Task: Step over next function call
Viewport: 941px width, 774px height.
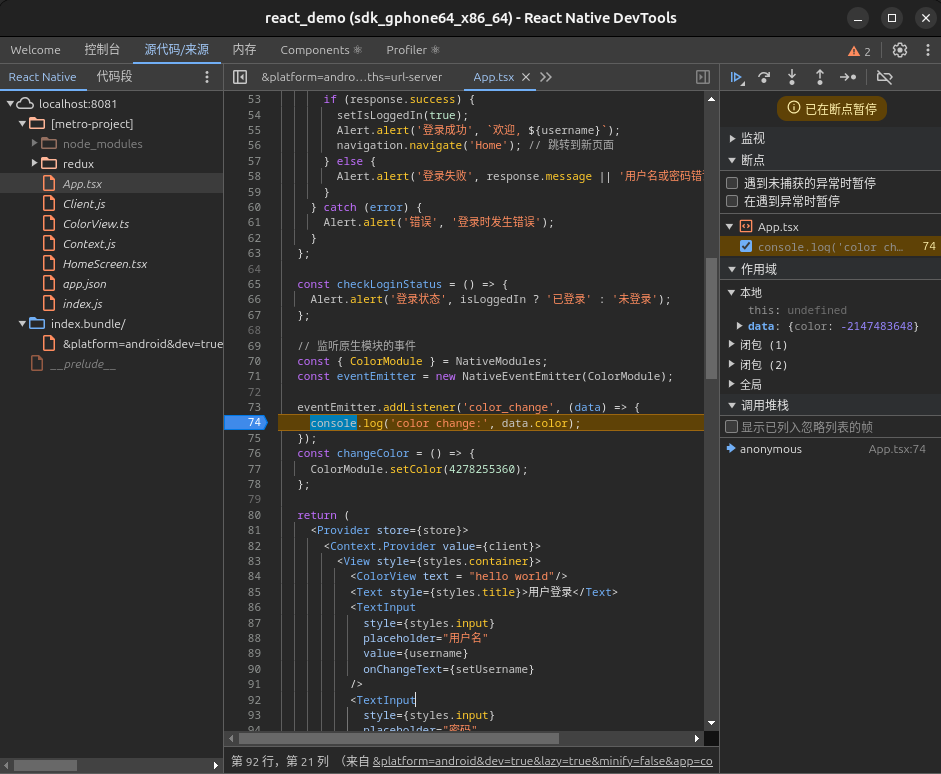Action: (x=764, y=77)
